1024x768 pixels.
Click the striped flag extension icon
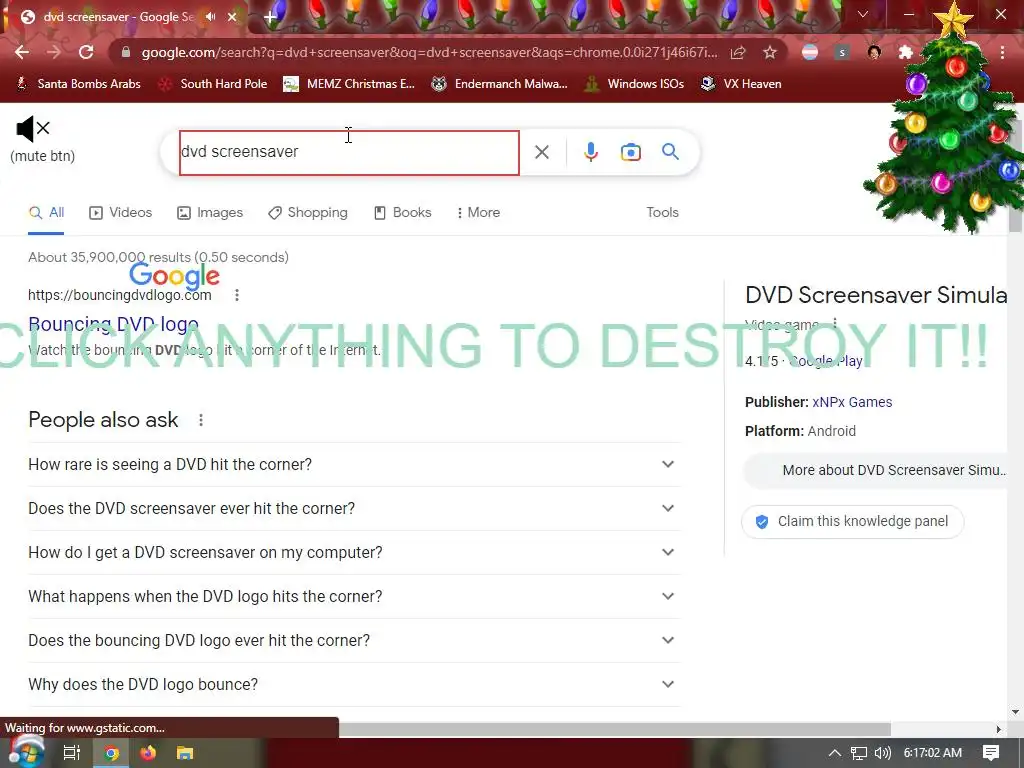coord(810,52)
